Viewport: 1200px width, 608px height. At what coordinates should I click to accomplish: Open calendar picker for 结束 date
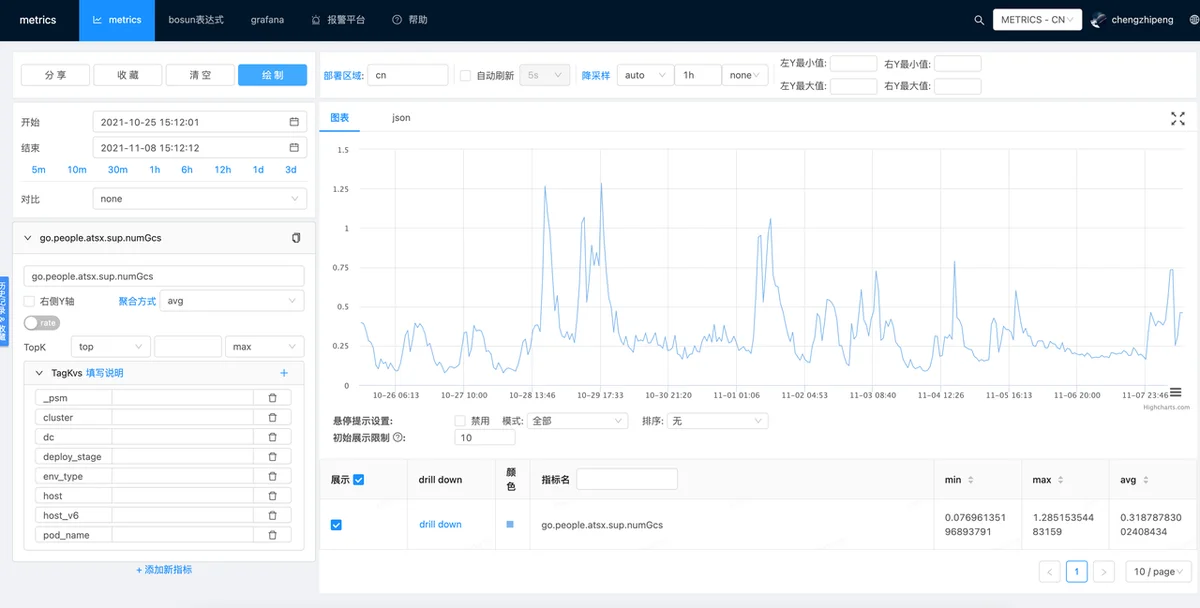(294, 148)
